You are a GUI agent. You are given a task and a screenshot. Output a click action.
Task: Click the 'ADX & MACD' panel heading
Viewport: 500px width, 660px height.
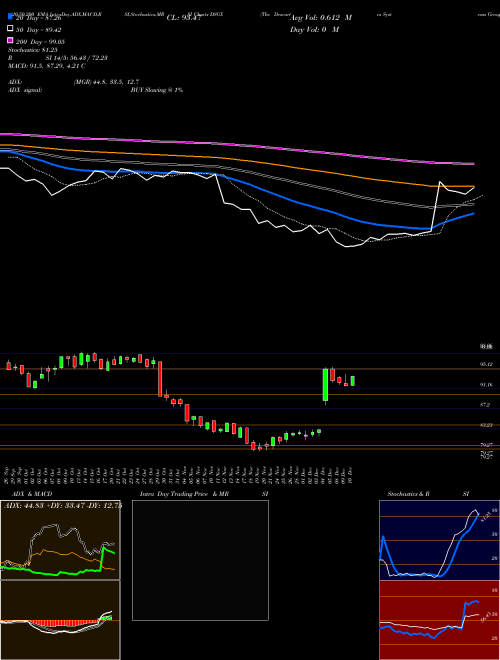click(x=32, y=494)
